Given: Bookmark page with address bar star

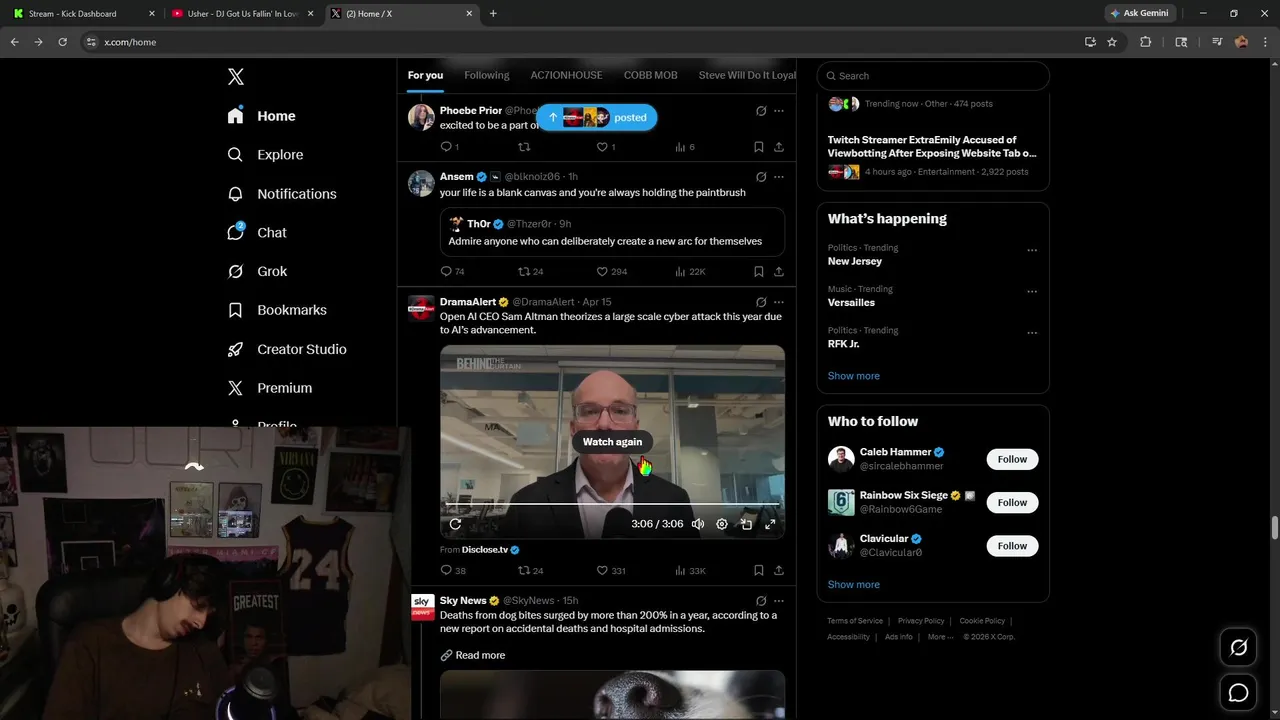Looking at the screenshot, I should 1112,42.
